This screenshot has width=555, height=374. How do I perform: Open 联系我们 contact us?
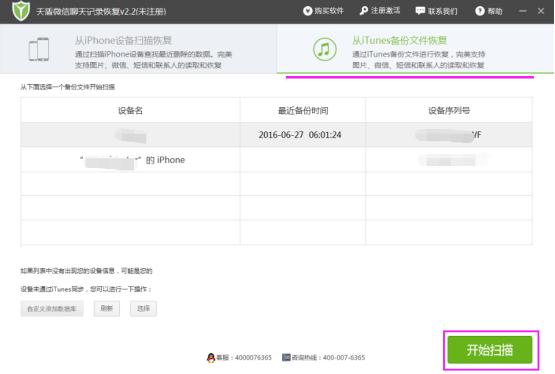(436, 11)
